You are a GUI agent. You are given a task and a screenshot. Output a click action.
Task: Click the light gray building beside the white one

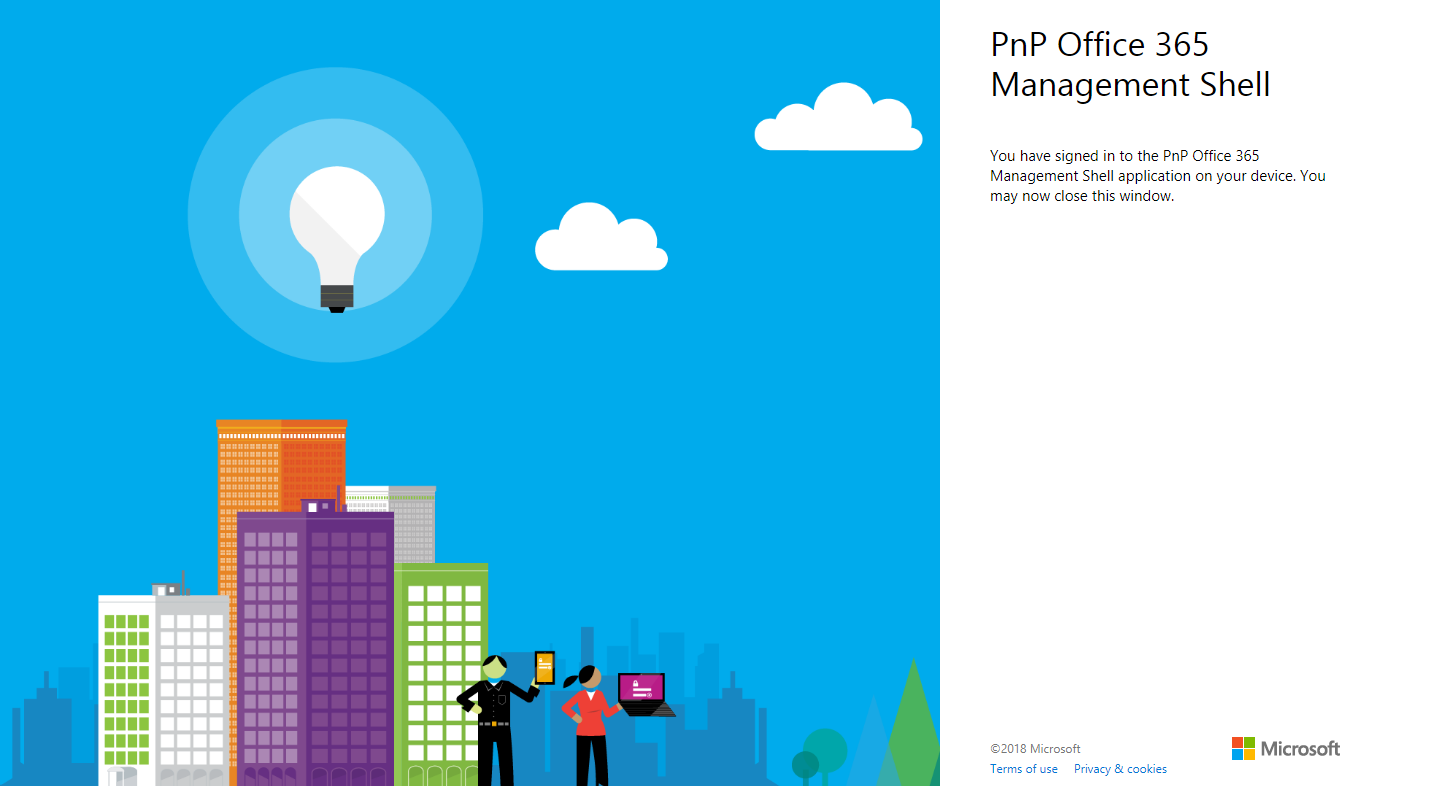(192, 680)
